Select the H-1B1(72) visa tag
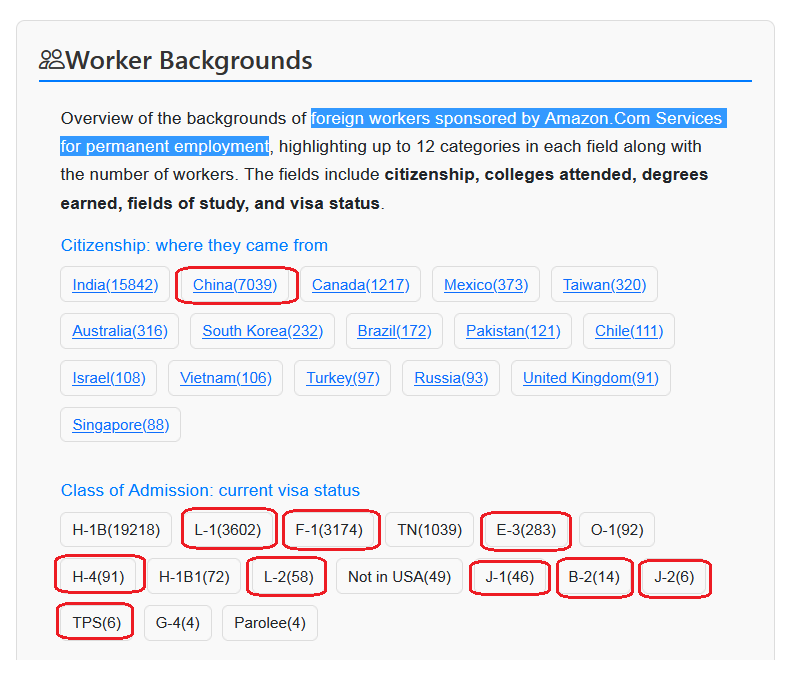 click(194, 576)
